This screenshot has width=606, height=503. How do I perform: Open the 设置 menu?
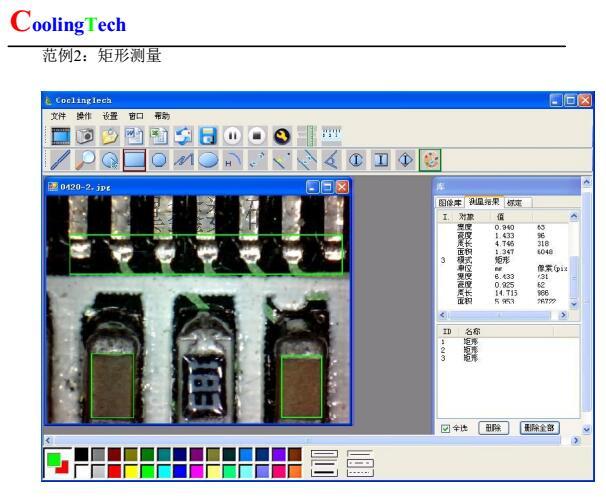110,116
